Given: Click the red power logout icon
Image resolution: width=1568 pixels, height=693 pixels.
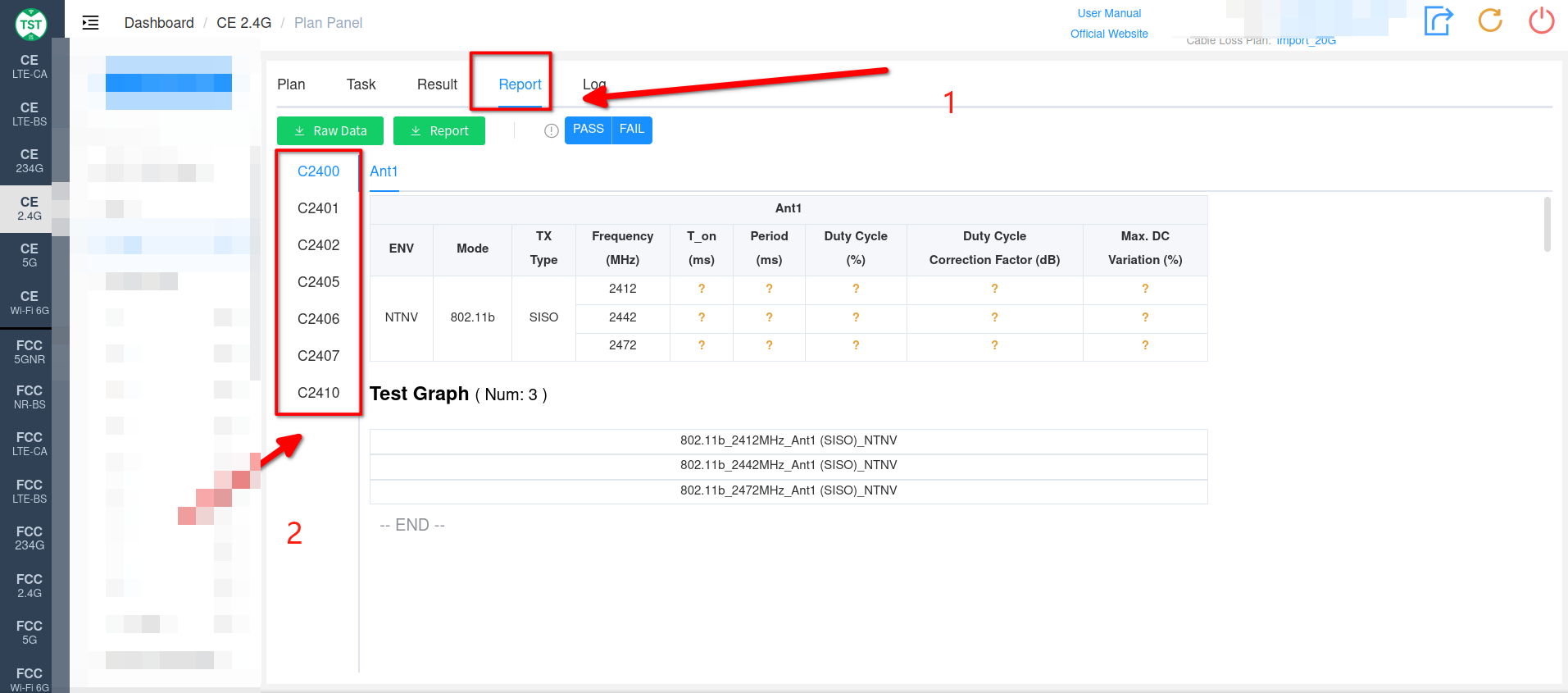Looking at the screenshot, I should tap(1542, 21).
